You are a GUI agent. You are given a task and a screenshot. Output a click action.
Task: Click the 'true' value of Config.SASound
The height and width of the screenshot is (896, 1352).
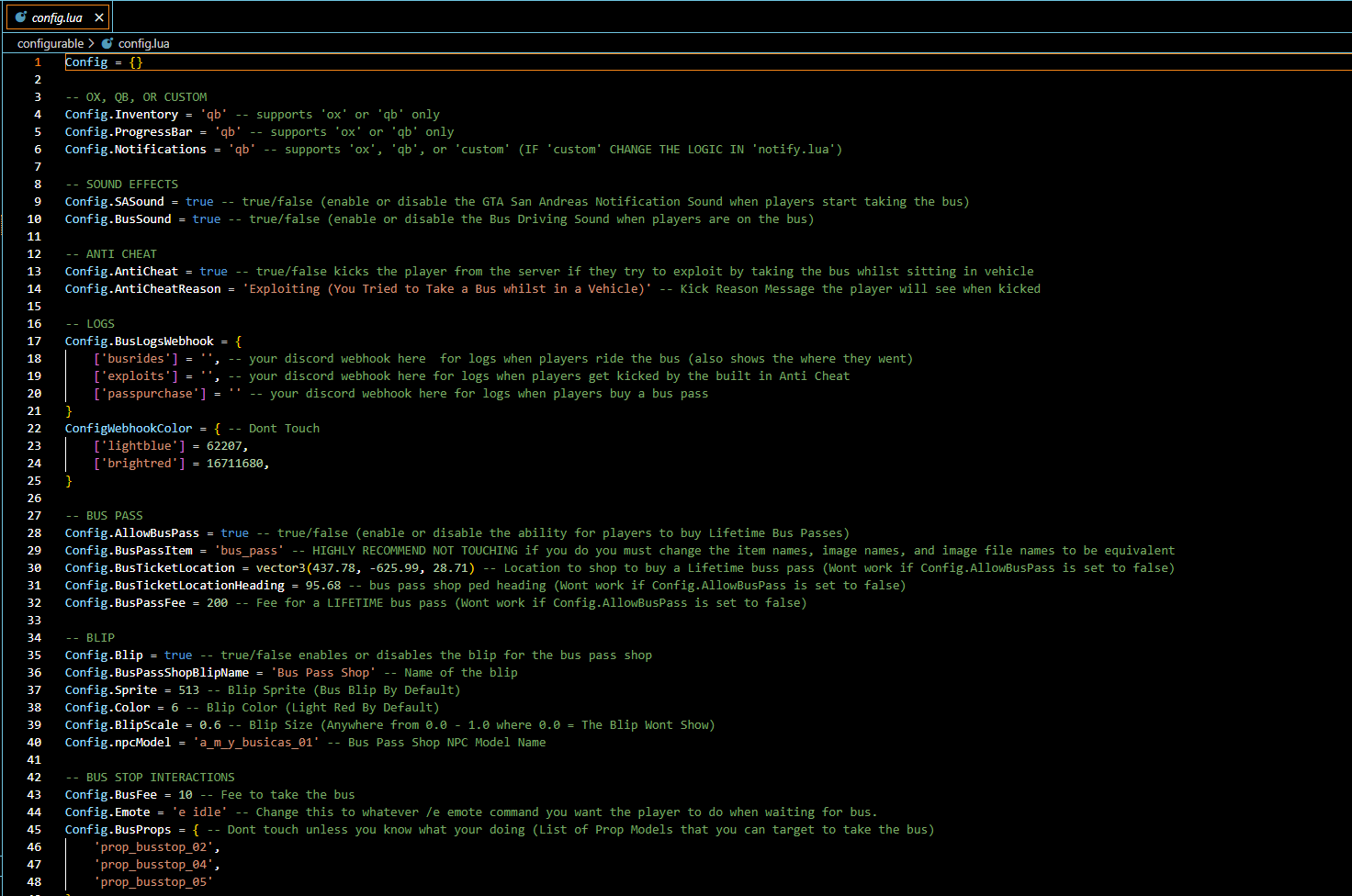tap(199, 202)
